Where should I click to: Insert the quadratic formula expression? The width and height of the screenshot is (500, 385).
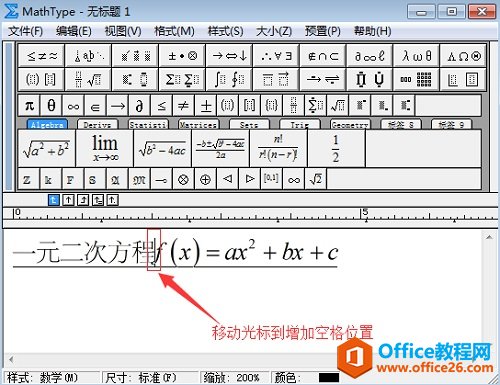point(221,149)
